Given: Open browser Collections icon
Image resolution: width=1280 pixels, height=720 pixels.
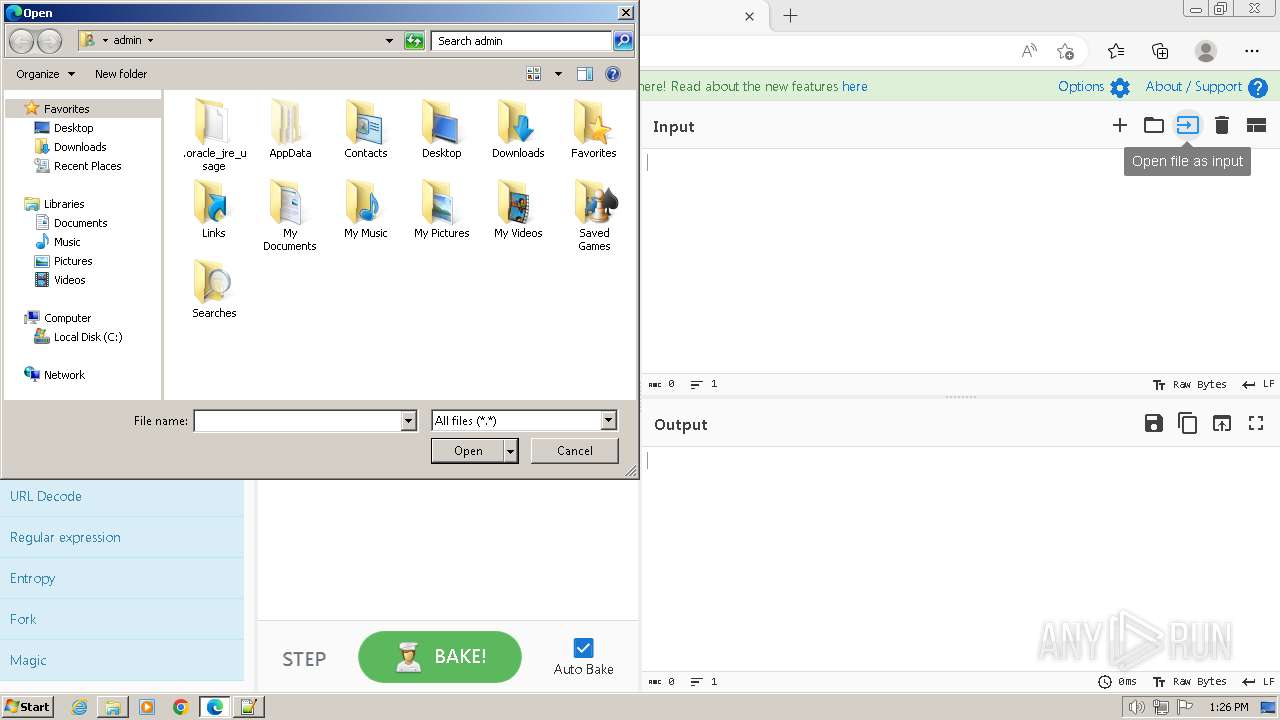Looking at the screenshot, I should pyautogui.click(x=1161, y=51).
